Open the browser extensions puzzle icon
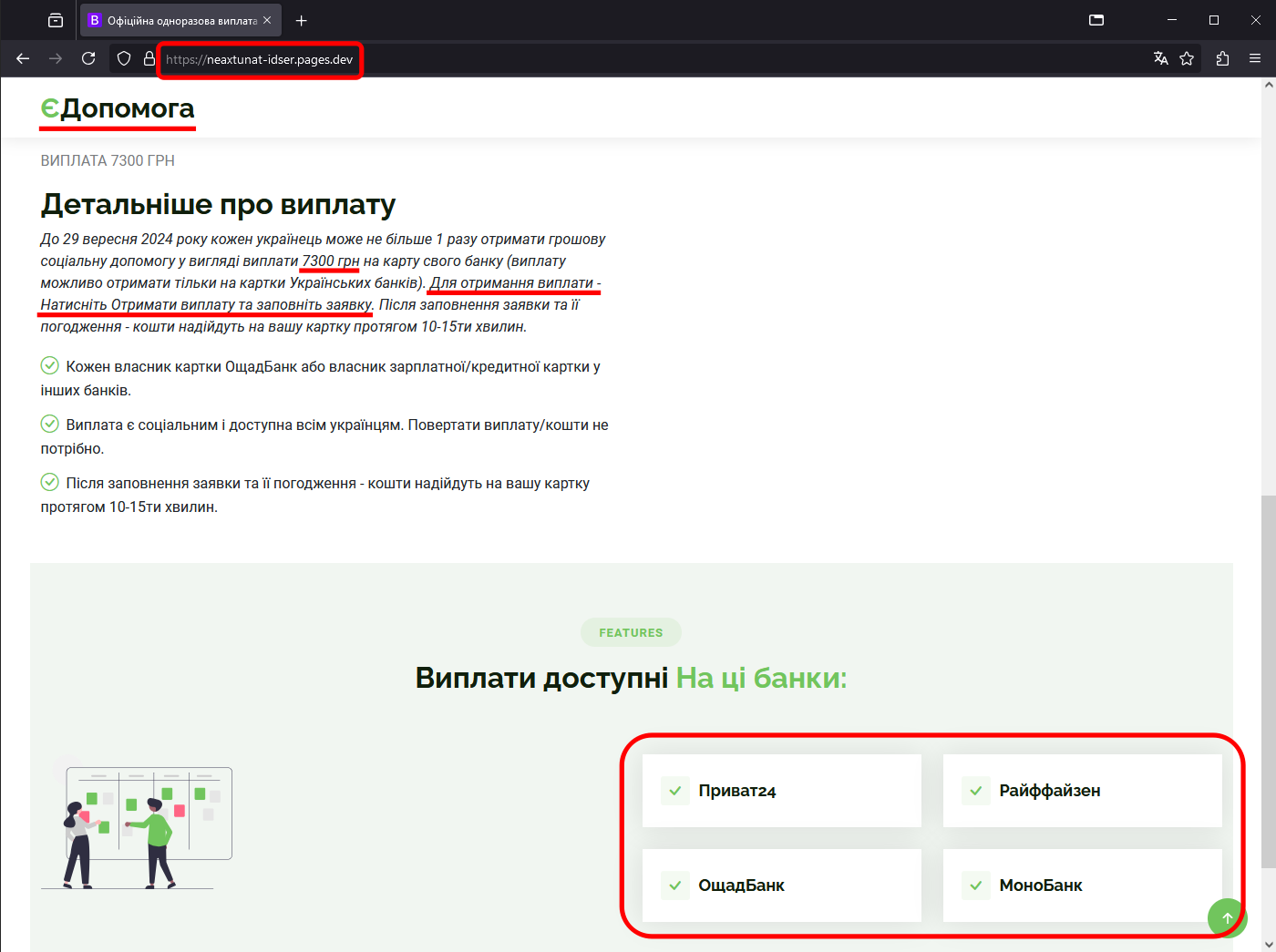Screen dimensions: 1276x952 [x=1222, y=58]
